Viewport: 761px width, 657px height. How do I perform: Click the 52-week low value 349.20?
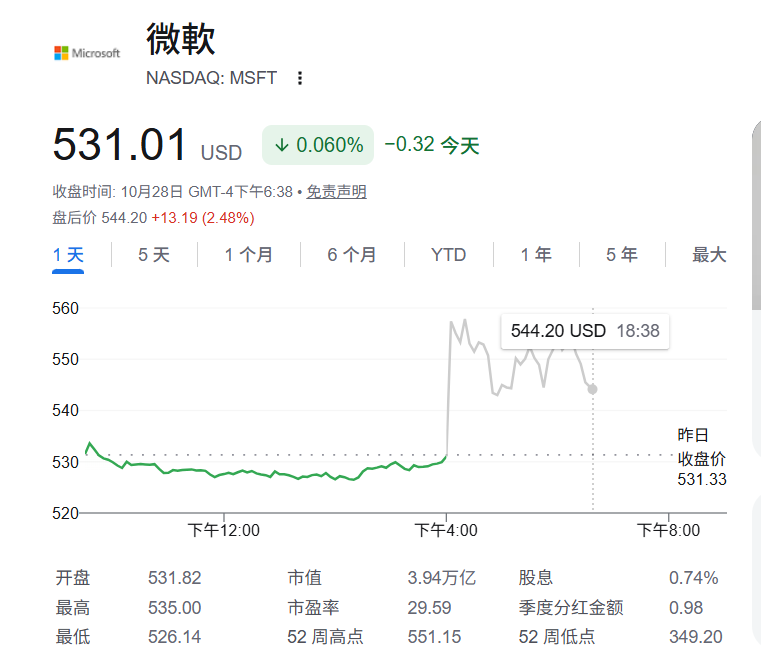[696, 637]
